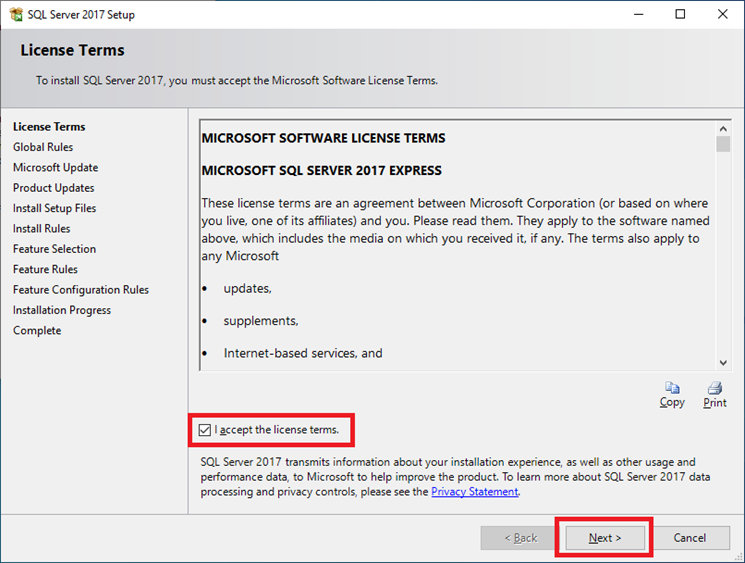Click the SQL Server Setup title bar icon
This screenshot has height=563, width=745.
click(x=16, y=14)
